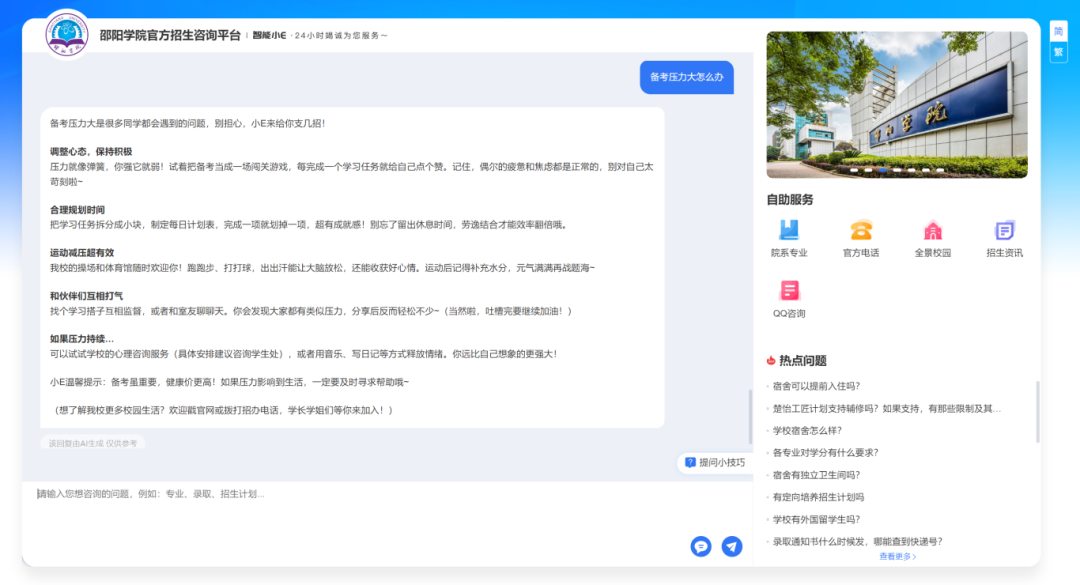Screen dimensions: 1080x585
Task: Click the paper plane send icon
Action: (732, 546)
